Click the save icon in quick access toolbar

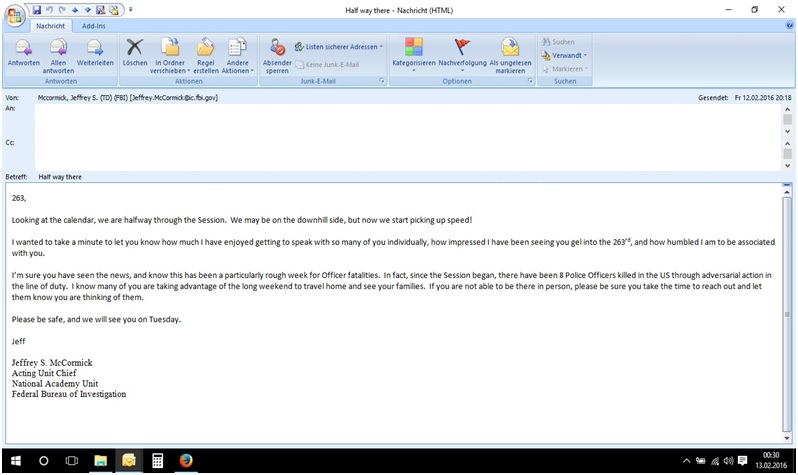click(x=37, y=10)
